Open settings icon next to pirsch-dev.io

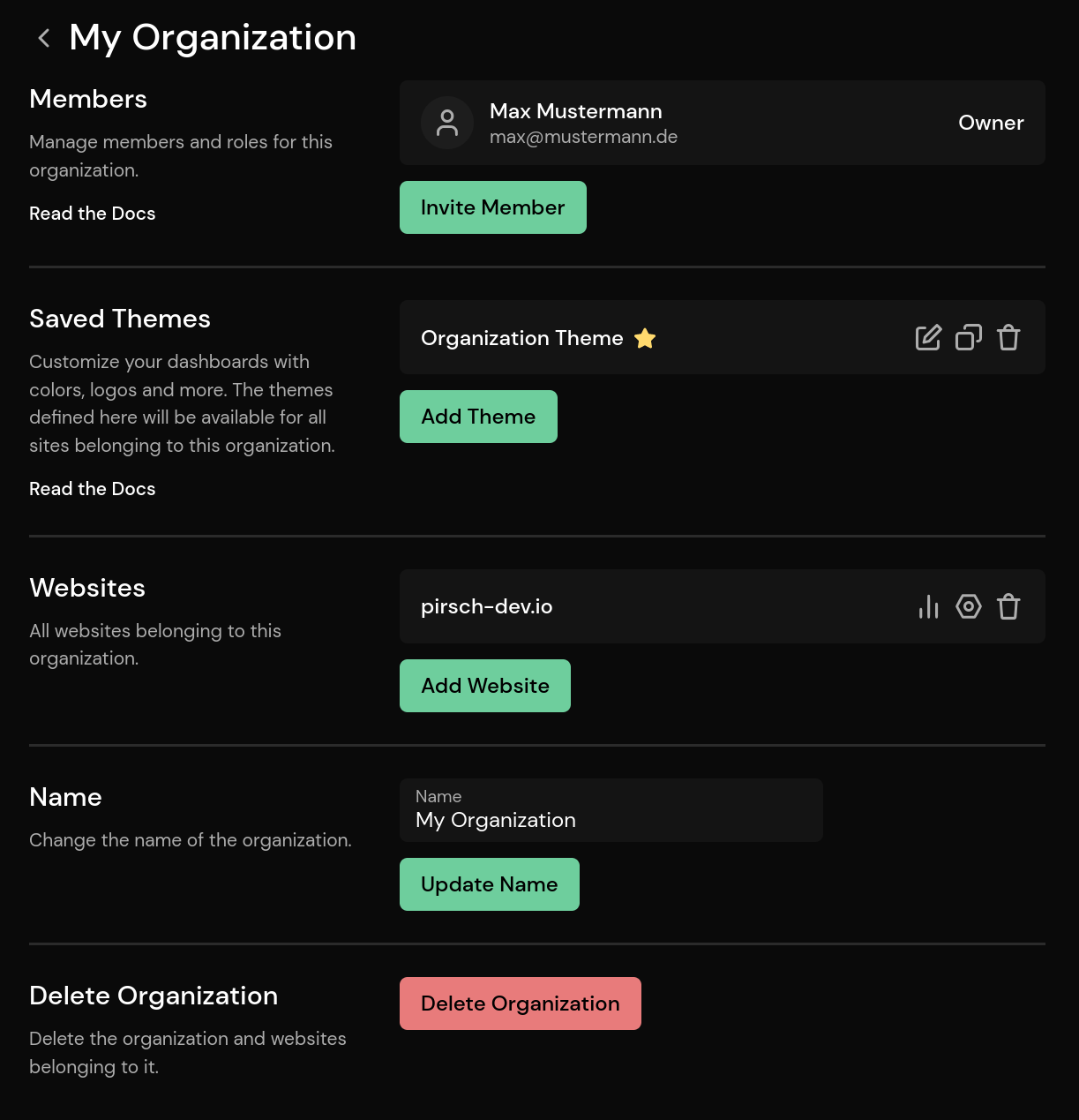968,606
